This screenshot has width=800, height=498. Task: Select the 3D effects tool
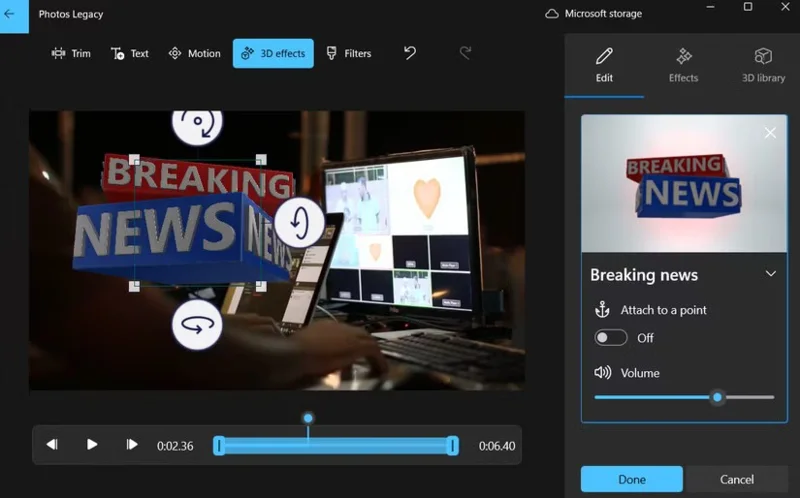[273, 54]
